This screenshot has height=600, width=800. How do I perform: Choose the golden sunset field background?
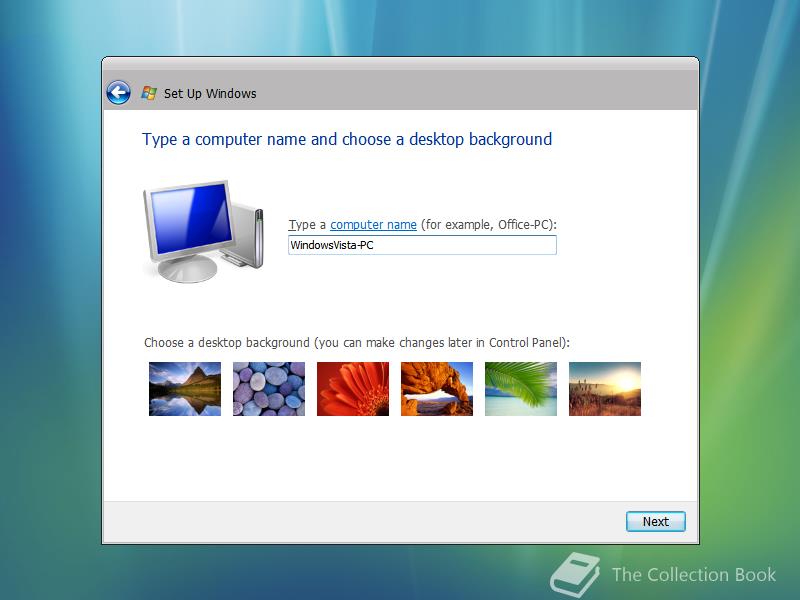[605, 389]
